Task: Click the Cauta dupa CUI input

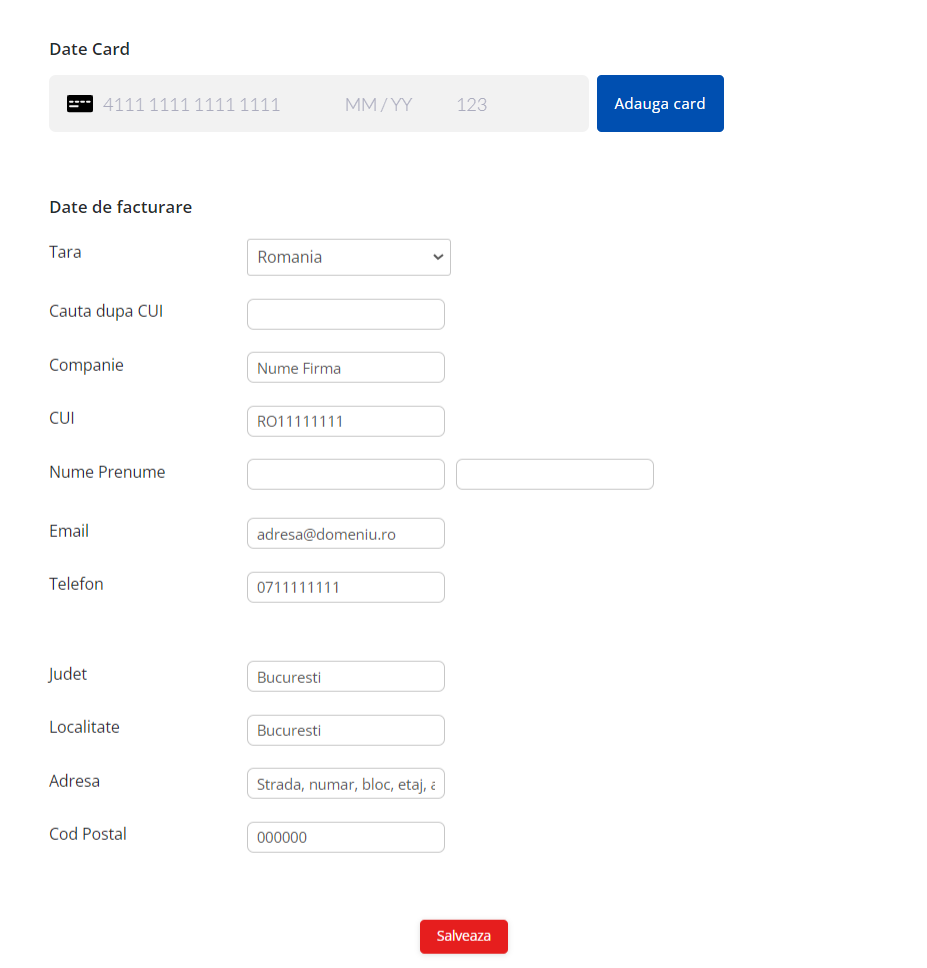Action: point(345,314)
